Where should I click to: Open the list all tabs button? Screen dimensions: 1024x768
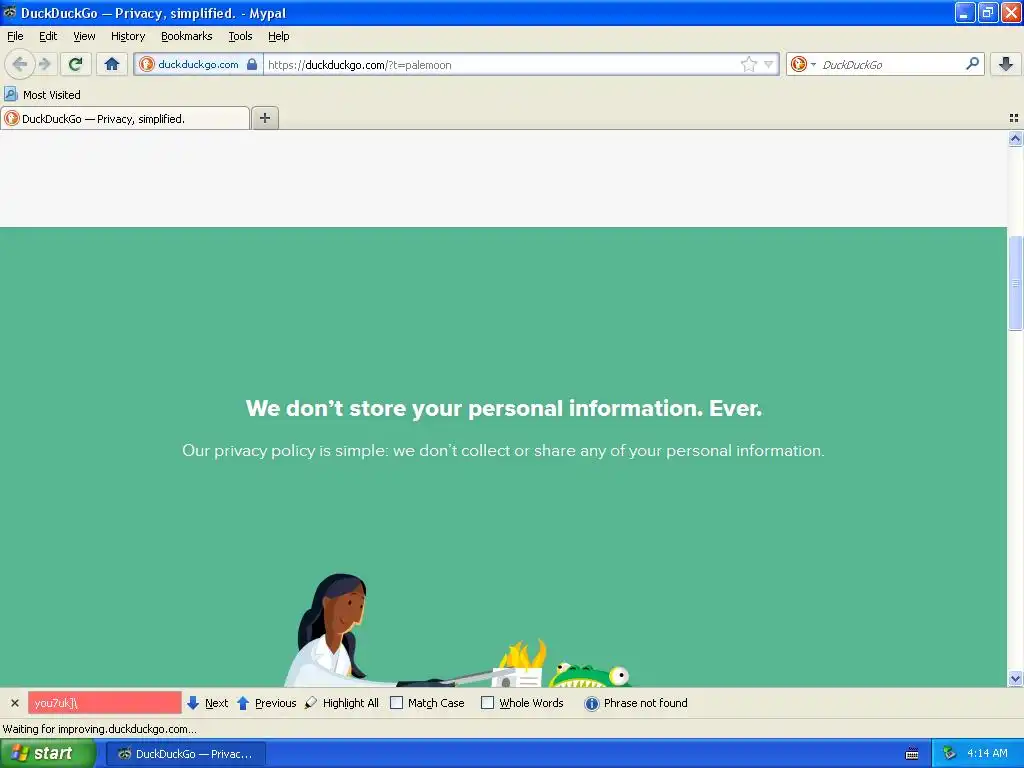pyautogui.click(x=1014, y=118)
